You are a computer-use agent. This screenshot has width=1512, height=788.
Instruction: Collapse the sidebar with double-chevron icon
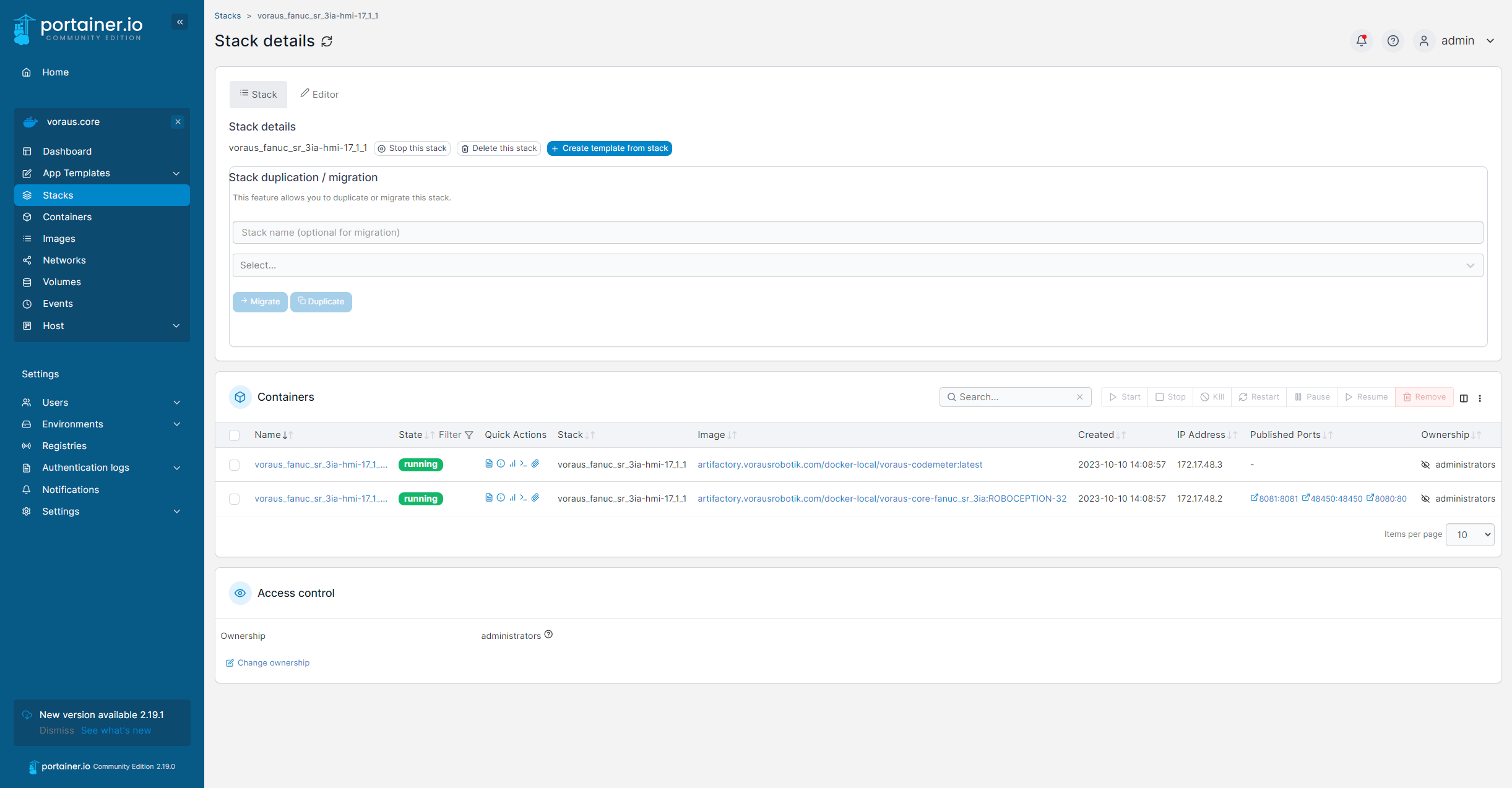(x=180, y=22)
